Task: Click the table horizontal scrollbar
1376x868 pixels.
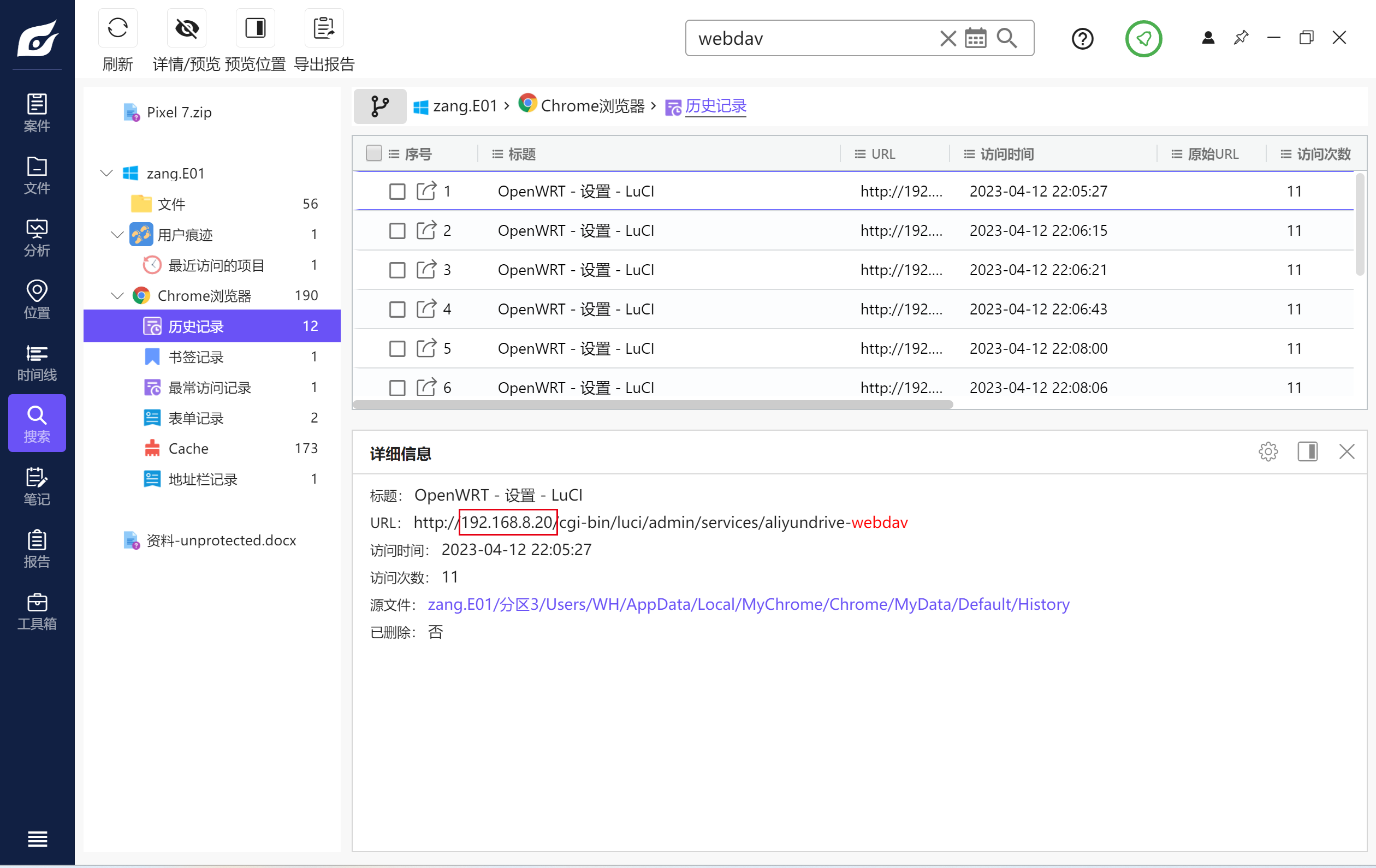Action: coord(653,405)
